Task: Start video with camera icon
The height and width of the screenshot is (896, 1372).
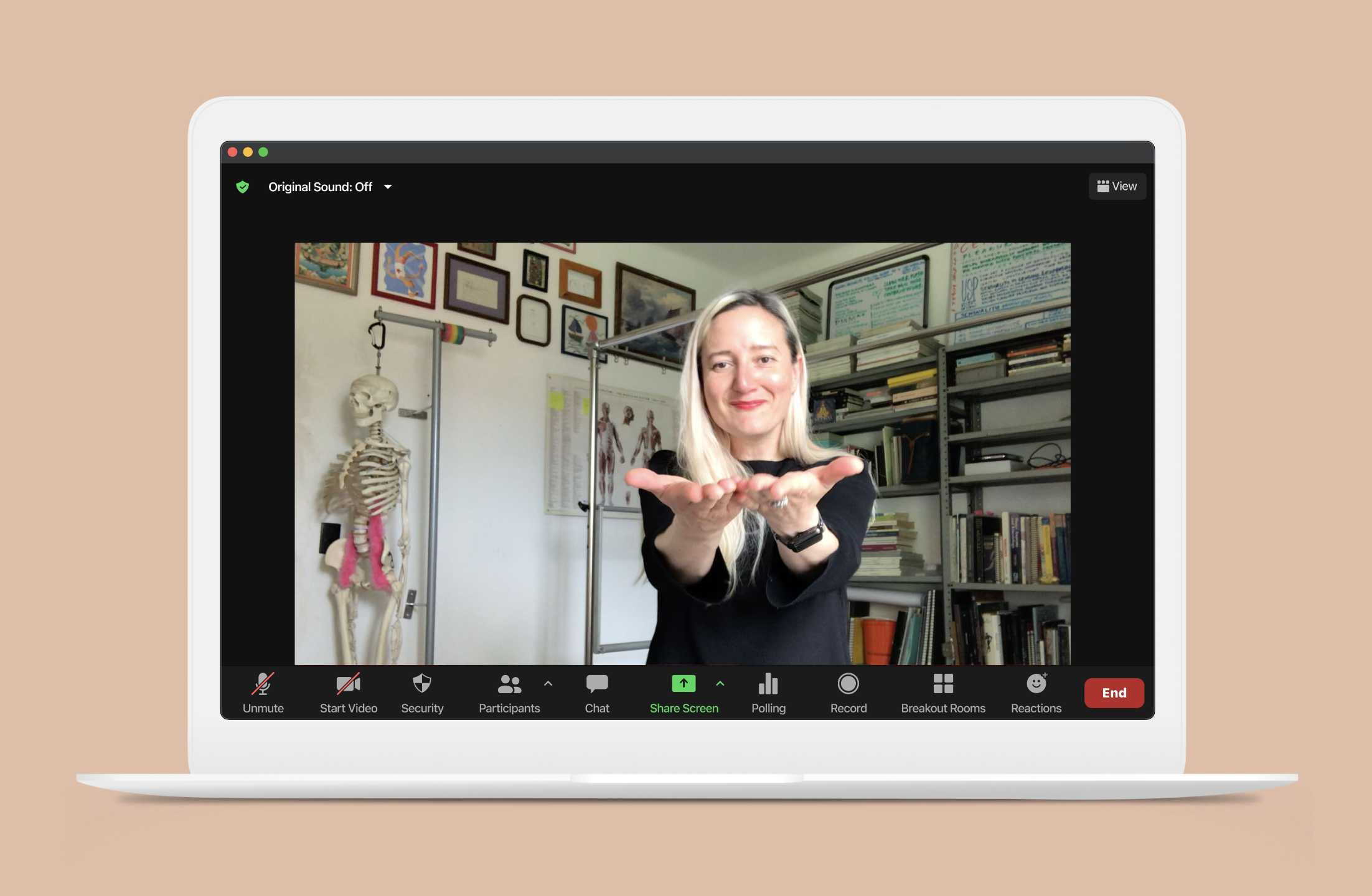Action: point(348,692)
